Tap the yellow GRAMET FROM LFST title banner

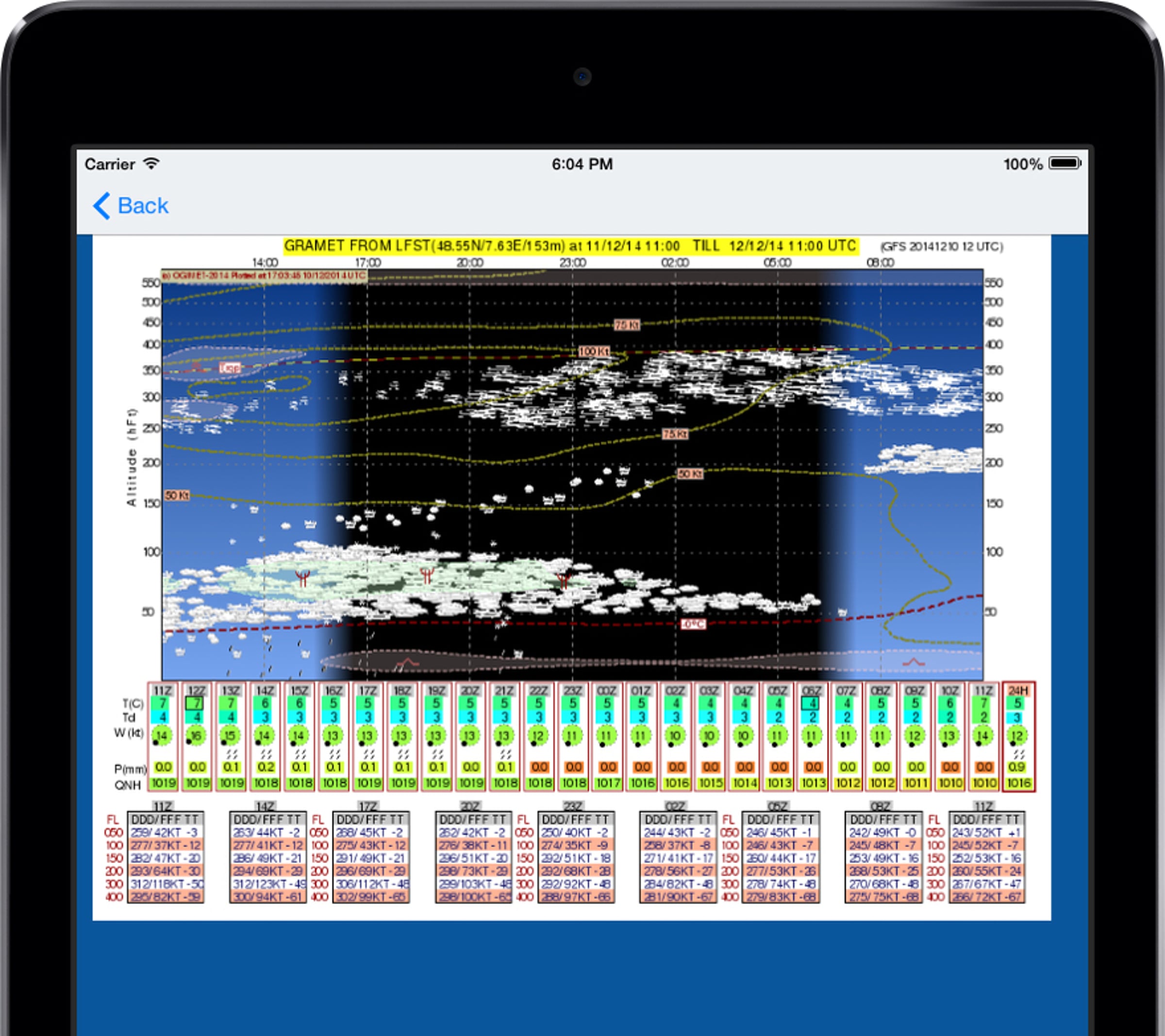click(x=570, y=246)
